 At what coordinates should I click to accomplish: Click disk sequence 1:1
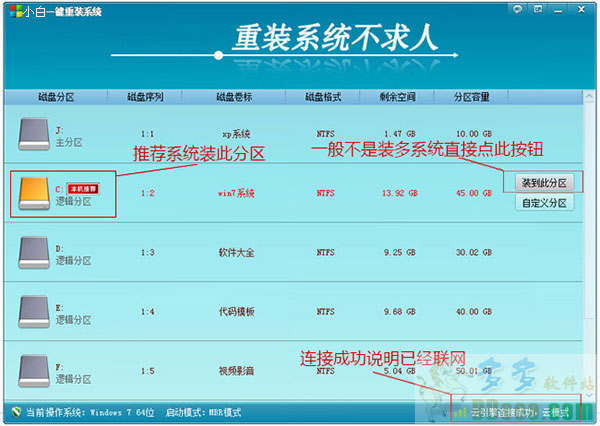tap(147, 134)
